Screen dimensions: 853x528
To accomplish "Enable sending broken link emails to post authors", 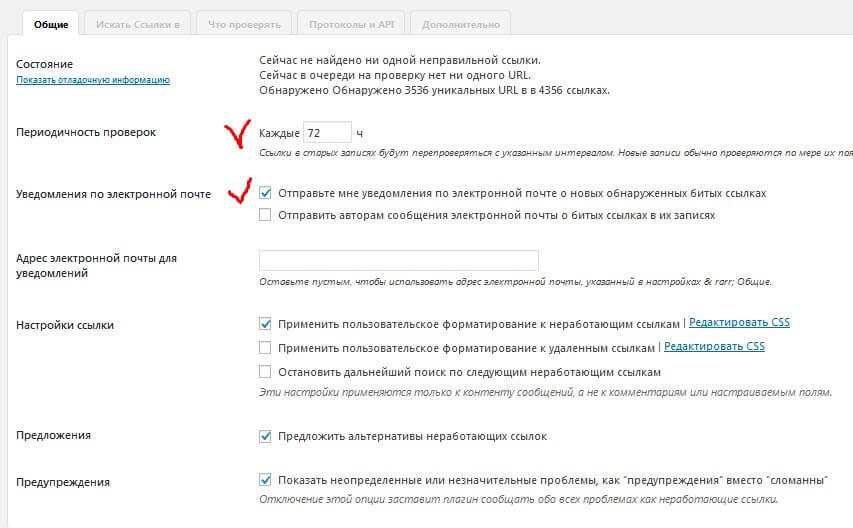I will point(265,214).
